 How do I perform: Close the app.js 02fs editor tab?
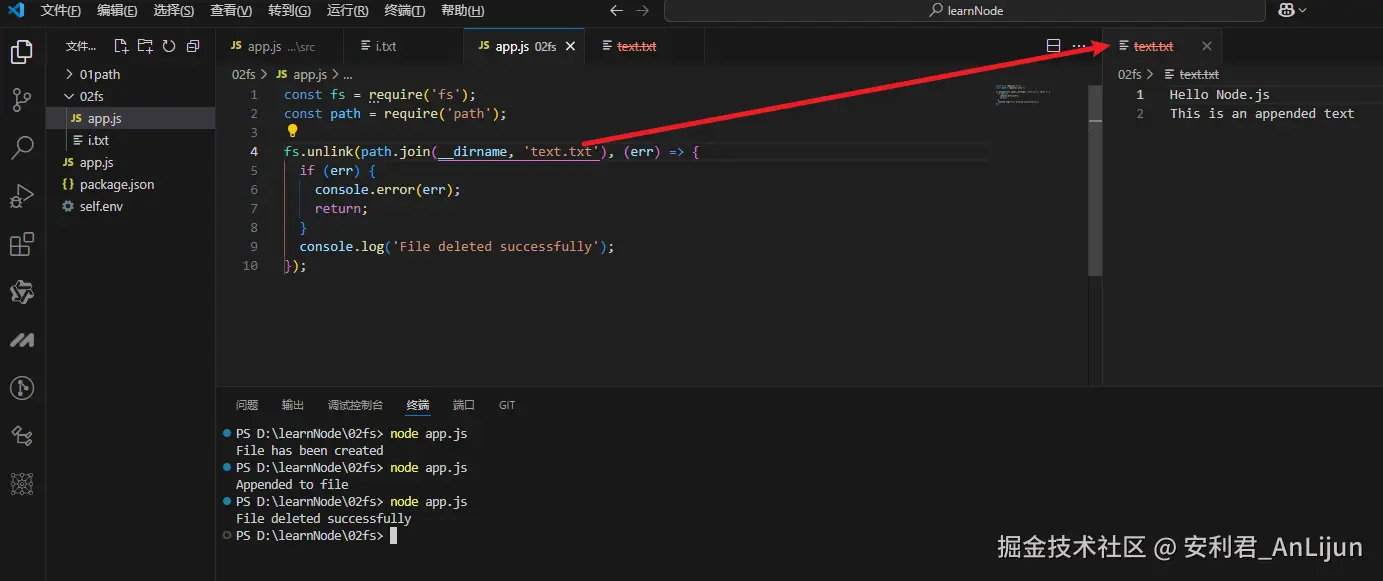click(572, 46)
